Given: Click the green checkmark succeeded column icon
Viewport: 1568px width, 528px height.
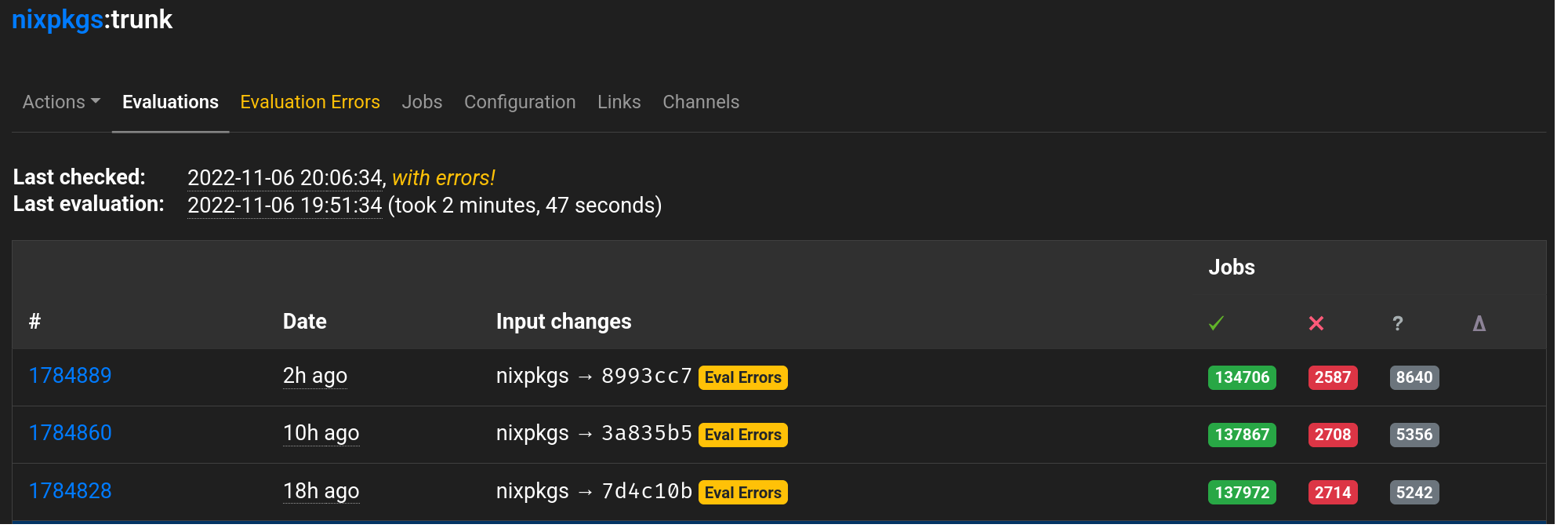Looking at the screenshot, I should click(1216, 323).
